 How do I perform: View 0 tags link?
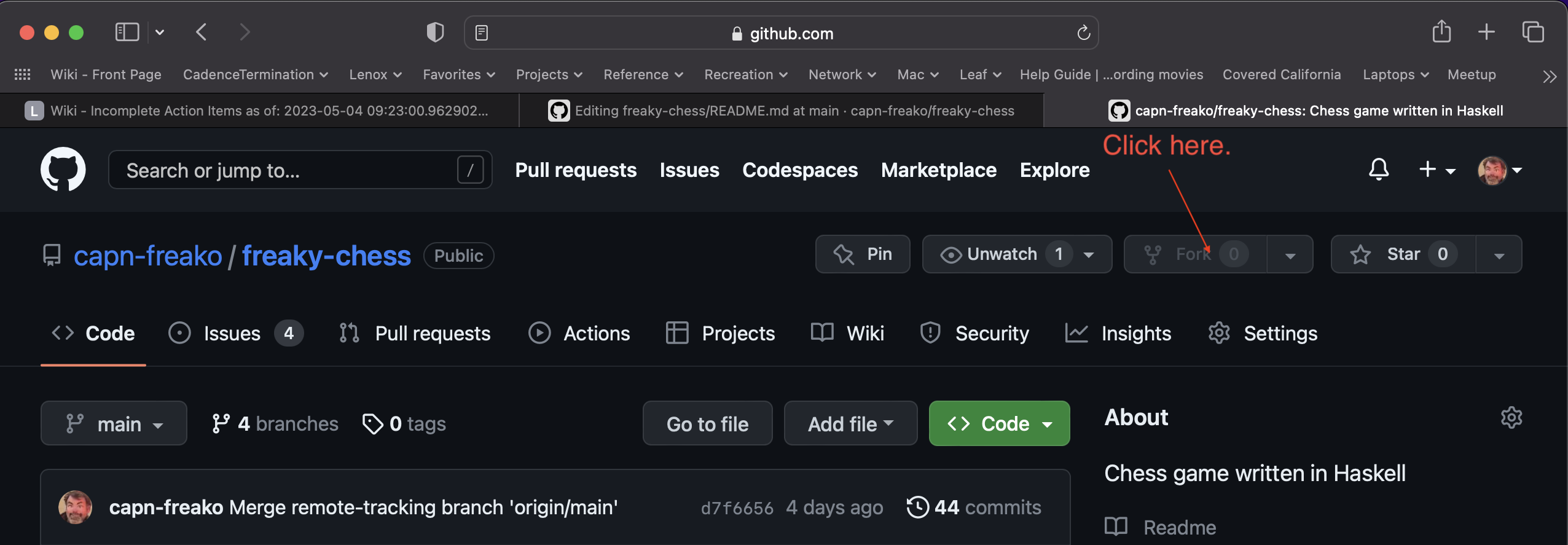404,423
